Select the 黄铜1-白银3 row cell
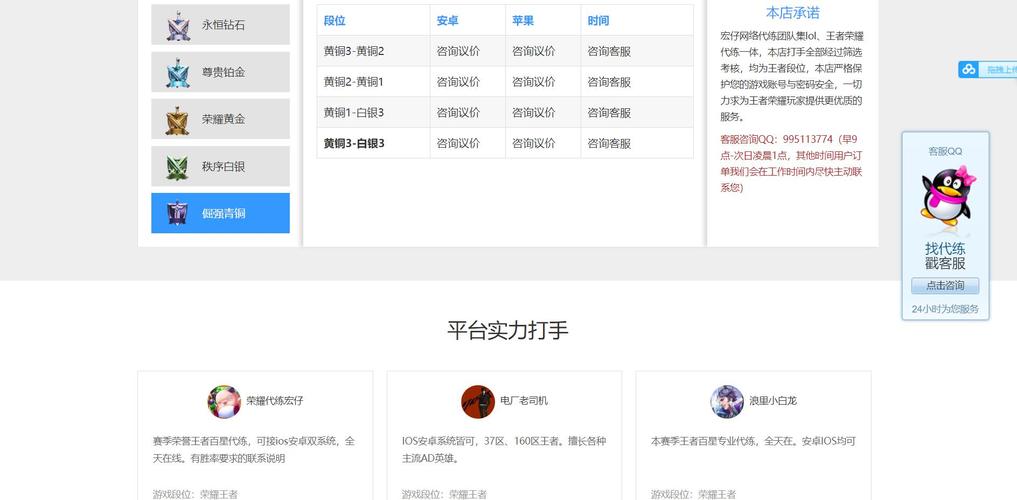The image size is (1017, 500). click(373, 113)
